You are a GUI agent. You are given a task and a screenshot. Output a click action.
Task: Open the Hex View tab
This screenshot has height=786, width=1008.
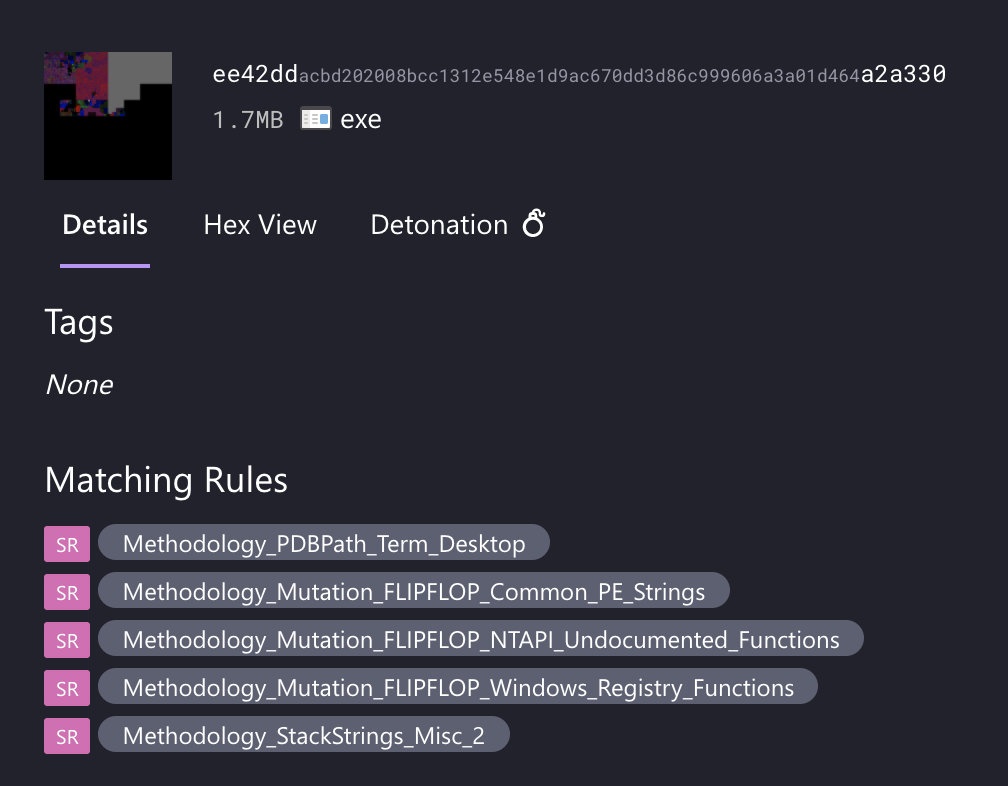260,225
